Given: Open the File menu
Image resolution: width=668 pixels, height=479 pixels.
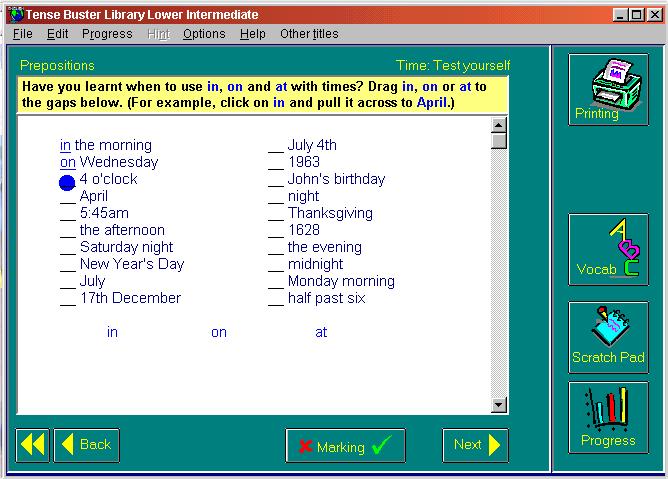Looking at the screenshot, I should (23, 34).
